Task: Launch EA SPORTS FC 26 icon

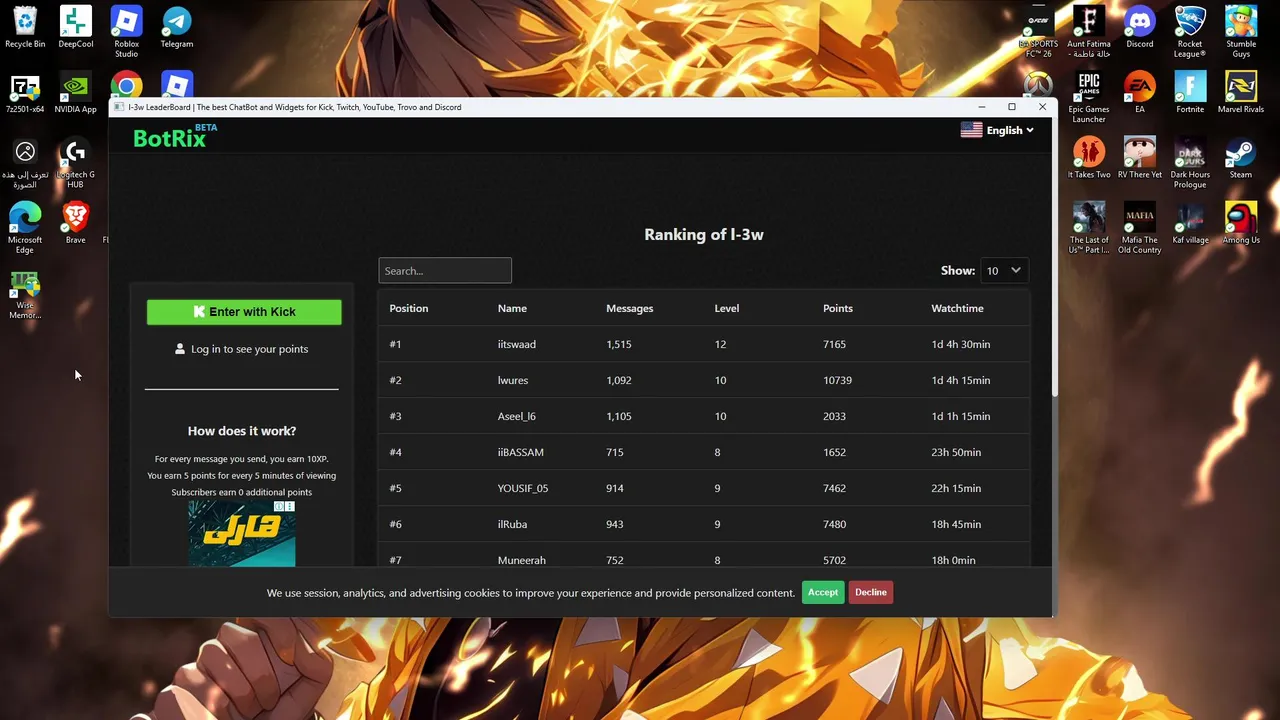Action: click(1038, 32)
